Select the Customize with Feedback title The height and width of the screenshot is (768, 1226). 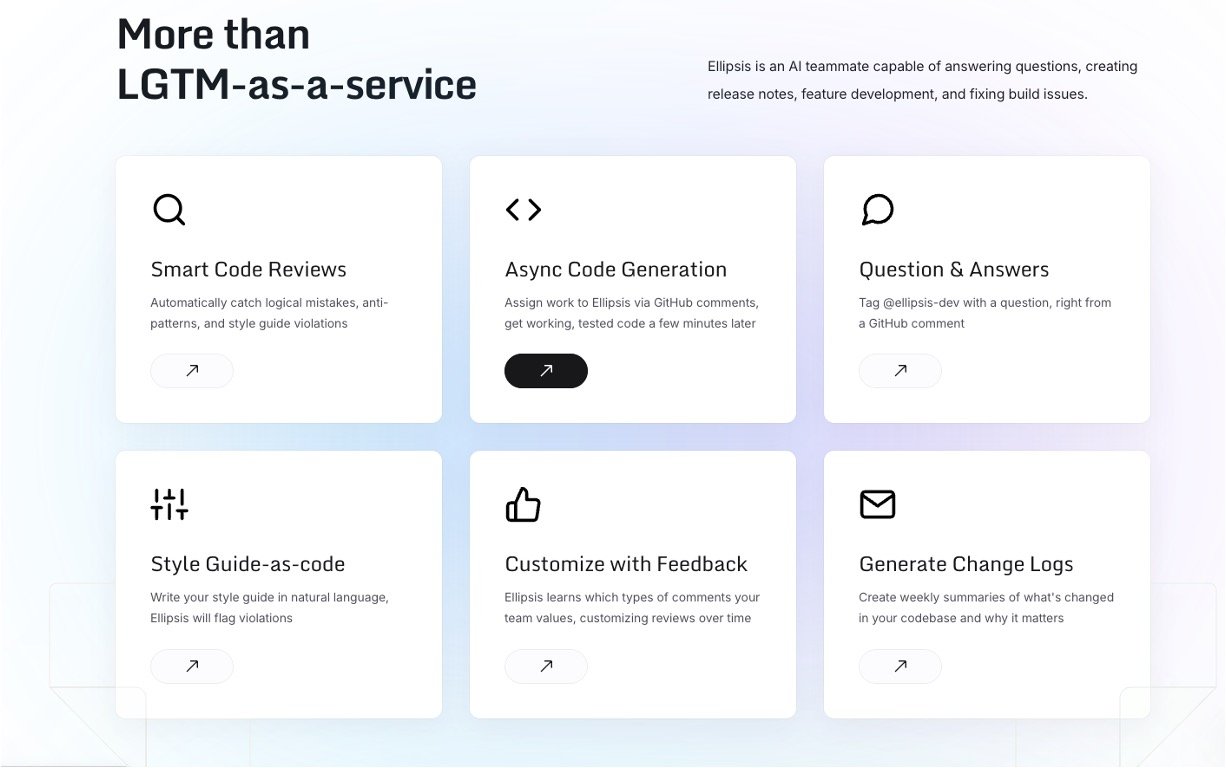[626, 565]
